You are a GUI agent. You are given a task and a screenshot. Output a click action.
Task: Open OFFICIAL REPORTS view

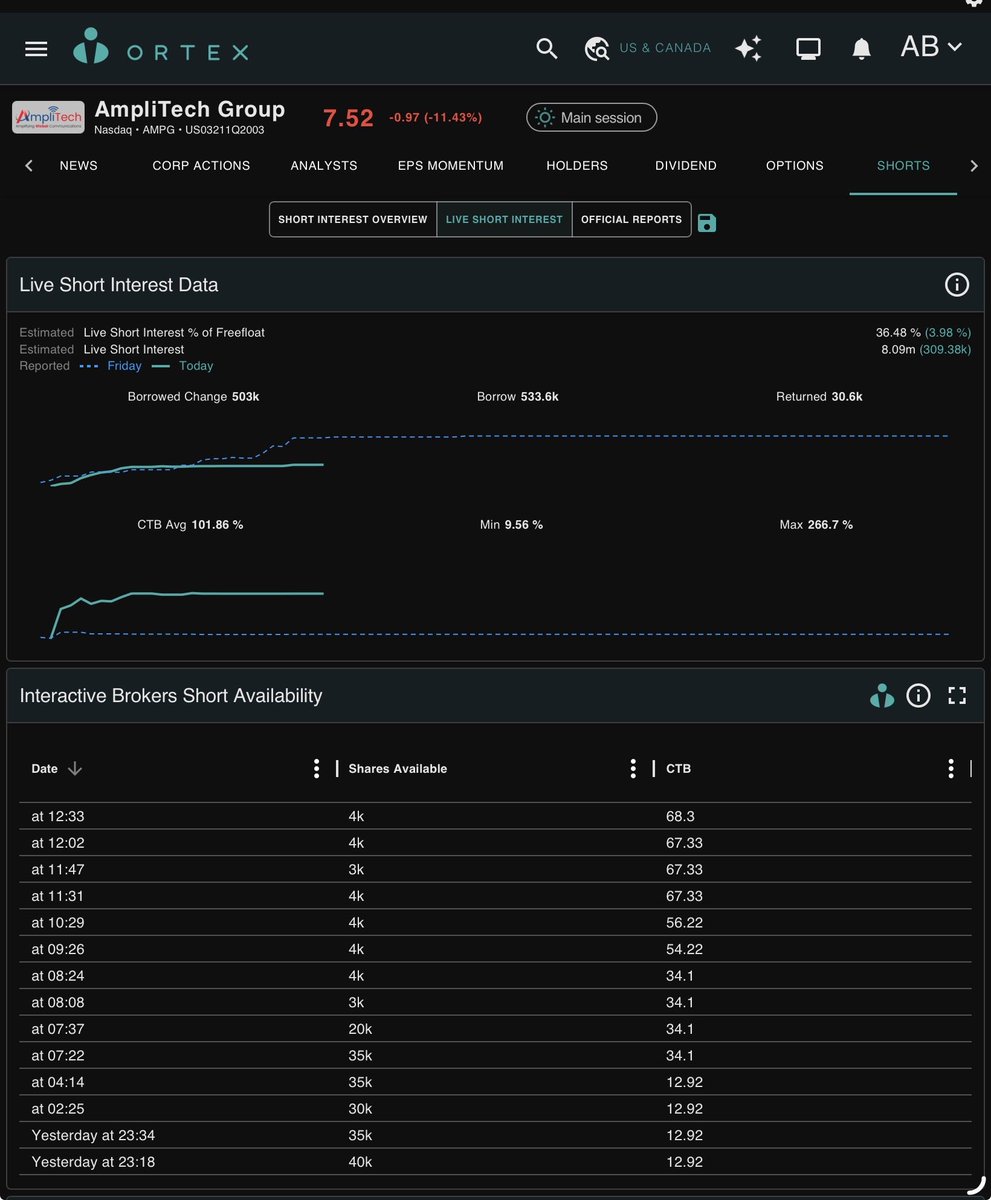[631, 220]
